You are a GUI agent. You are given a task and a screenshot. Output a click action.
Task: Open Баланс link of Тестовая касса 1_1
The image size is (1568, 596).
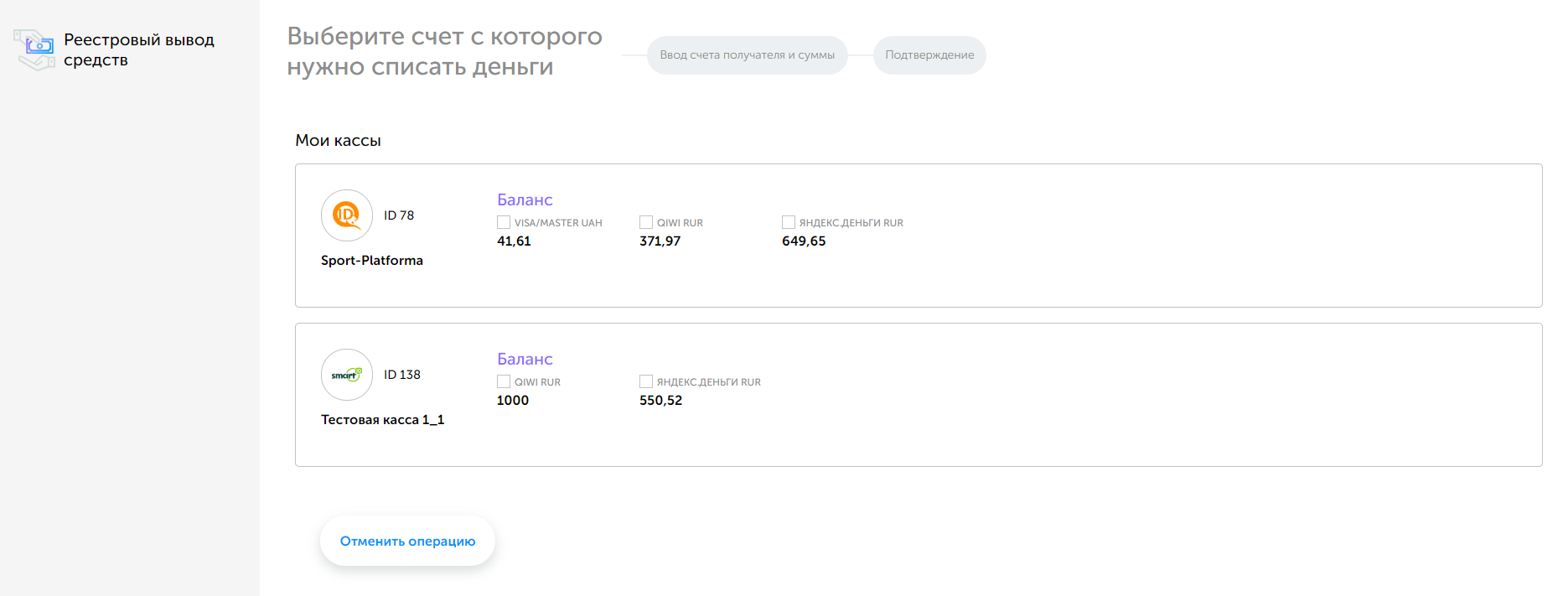tap(525, 359)
